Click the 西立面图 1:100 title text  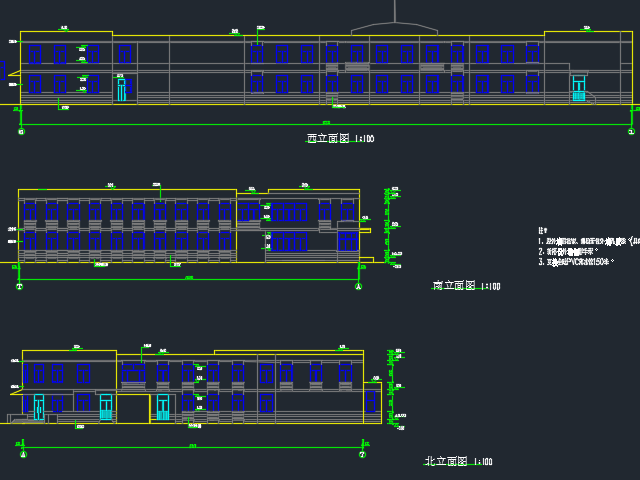pyautogui.click(x=340, y=140)
